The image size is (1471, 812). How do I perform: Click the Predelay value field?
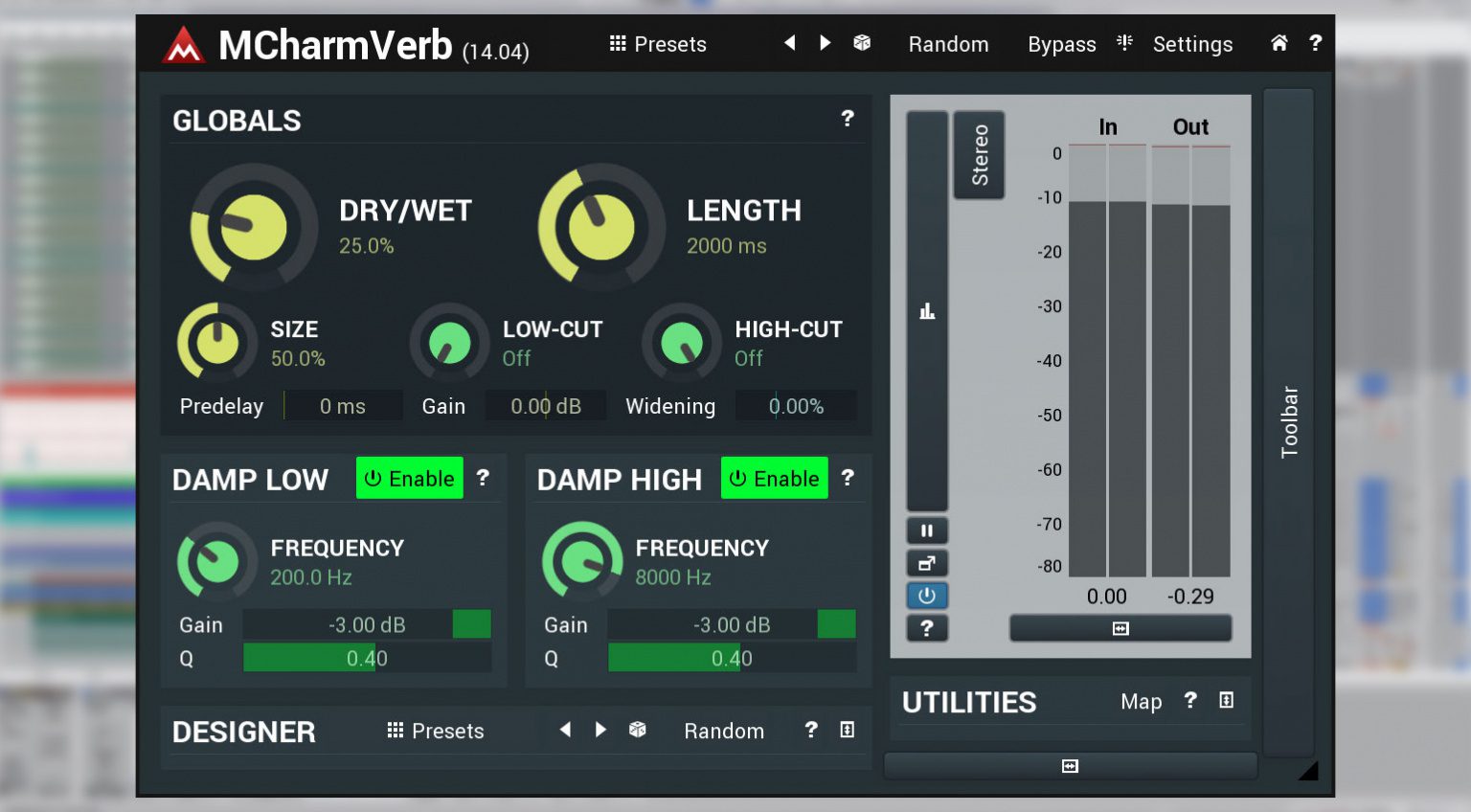click(x=343, y=406)
